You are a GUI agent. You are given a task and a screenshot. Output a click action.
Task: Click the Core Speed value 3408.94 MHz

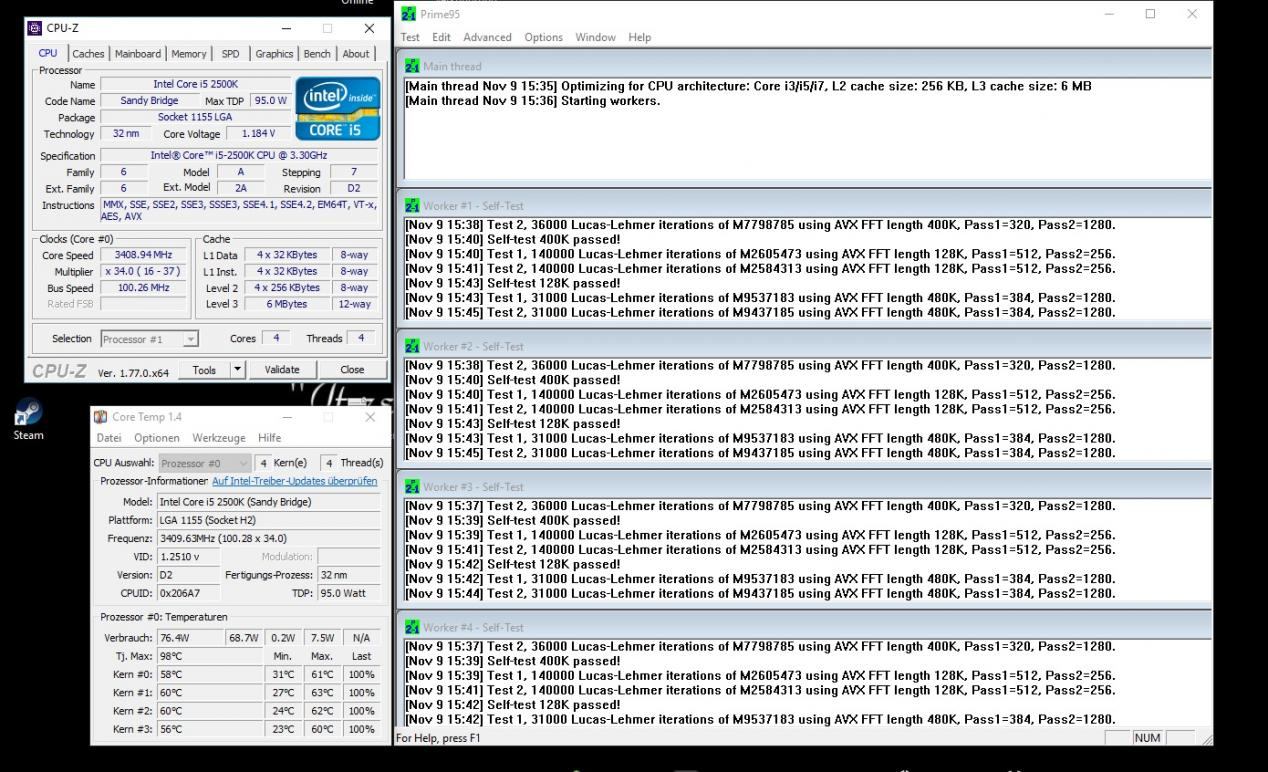tap(144, 255)
